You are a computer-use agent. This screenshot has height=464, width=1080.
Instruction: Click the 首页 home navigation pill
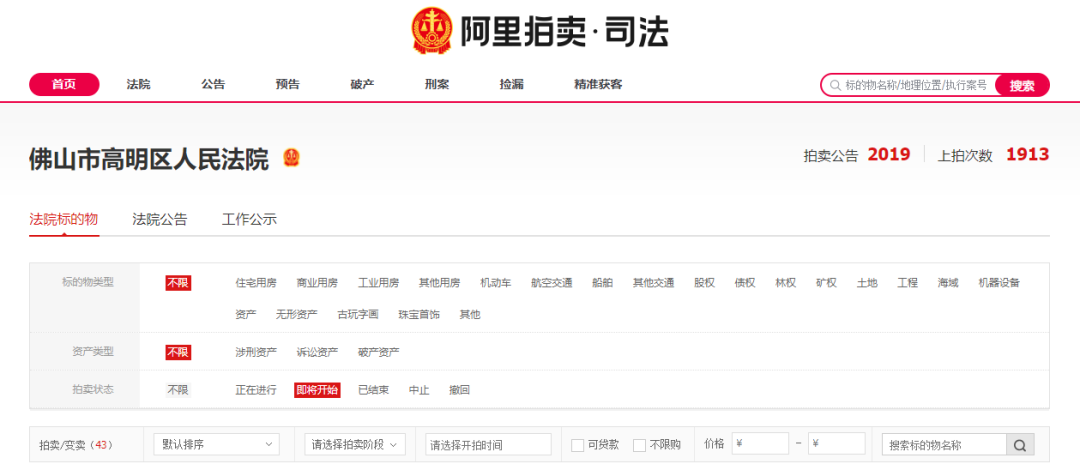pyautogui.click(x=64, y=84)
